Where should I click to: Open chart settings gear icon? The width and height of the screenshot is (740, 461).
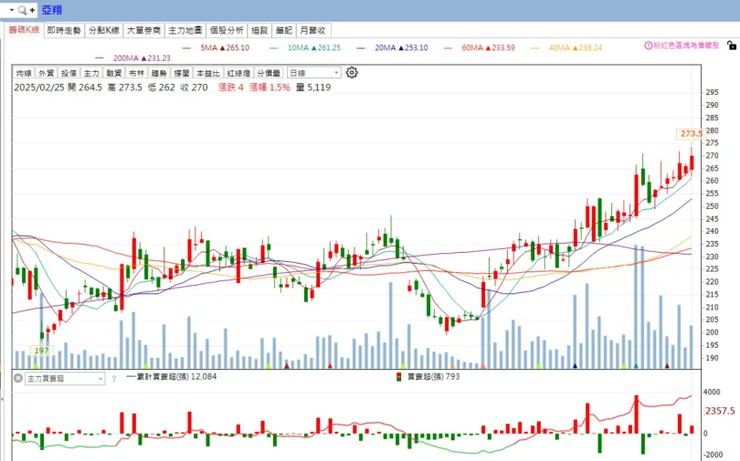pos(352,73)
